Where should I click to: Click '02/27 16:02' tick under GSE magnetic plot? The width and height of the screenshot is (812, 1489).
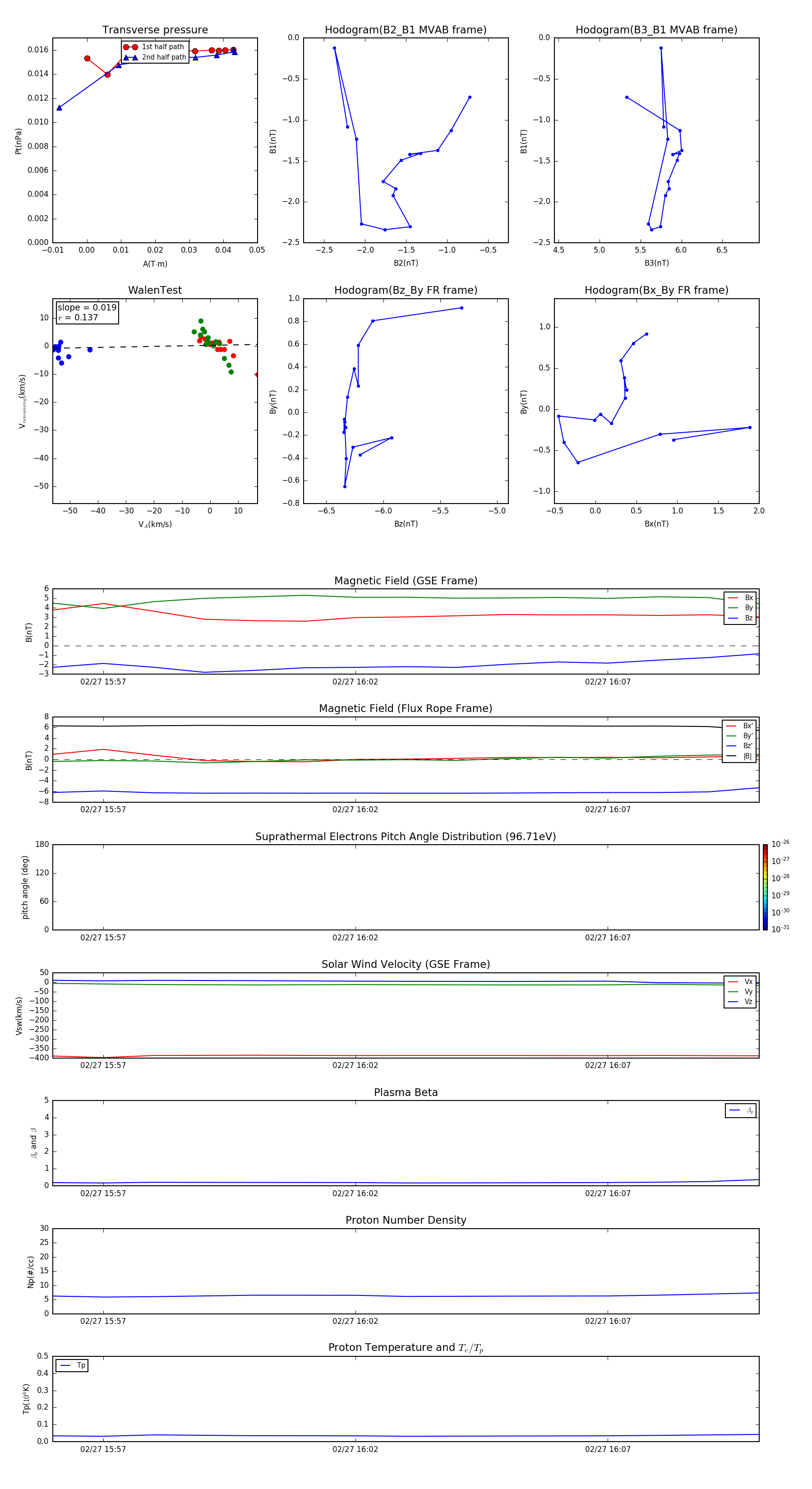355,682
